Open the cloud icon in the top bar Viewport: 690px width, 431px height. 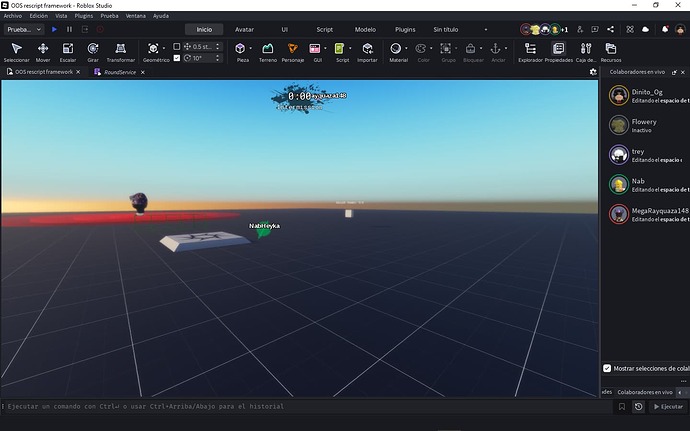click(646, 29)
